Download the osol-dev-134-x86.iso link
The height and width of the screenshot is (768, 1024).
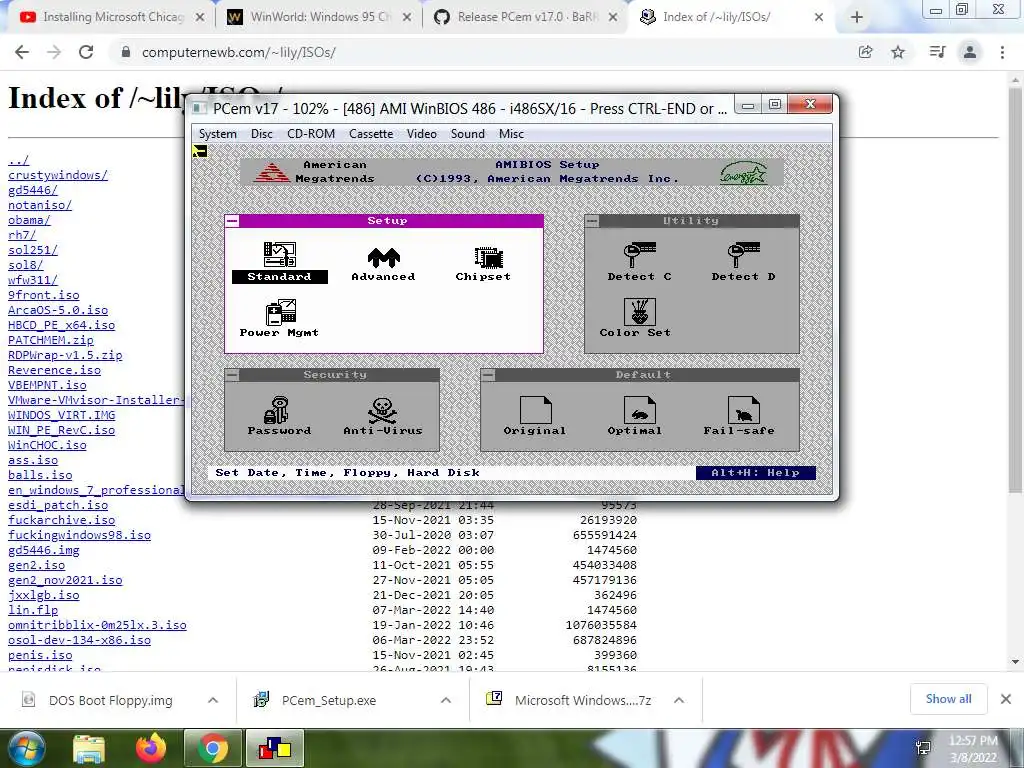pos(79,640)
